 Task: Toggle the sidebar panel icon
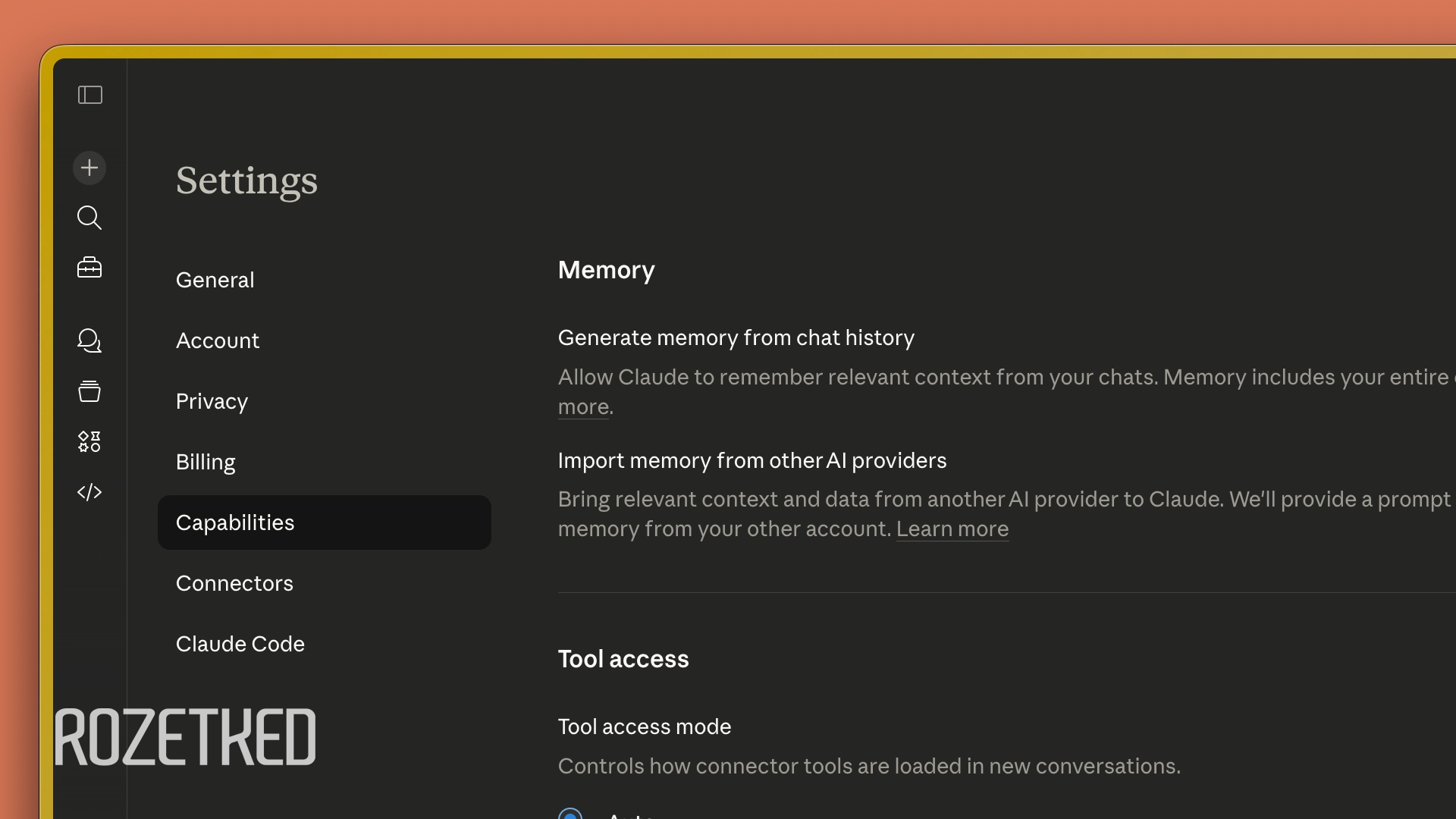click(x=90, y=95)
